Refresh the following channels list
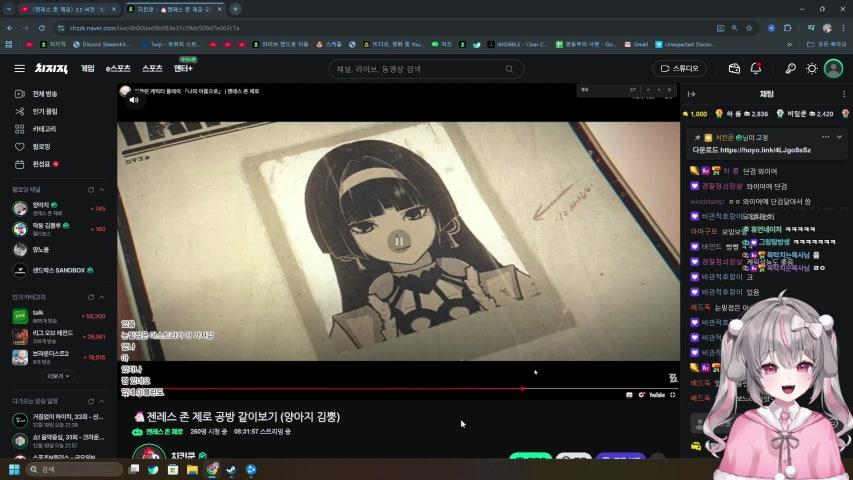 pyautogui.click(x=91, y=190)
